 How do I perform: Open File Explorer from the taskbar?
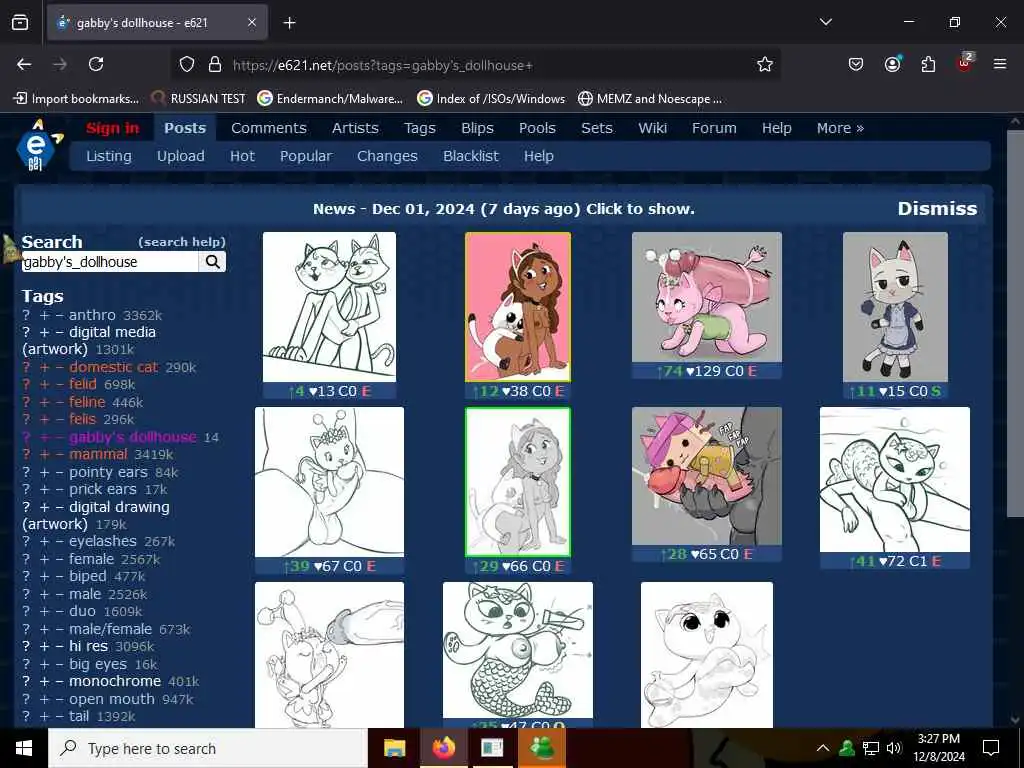point(394,748)
